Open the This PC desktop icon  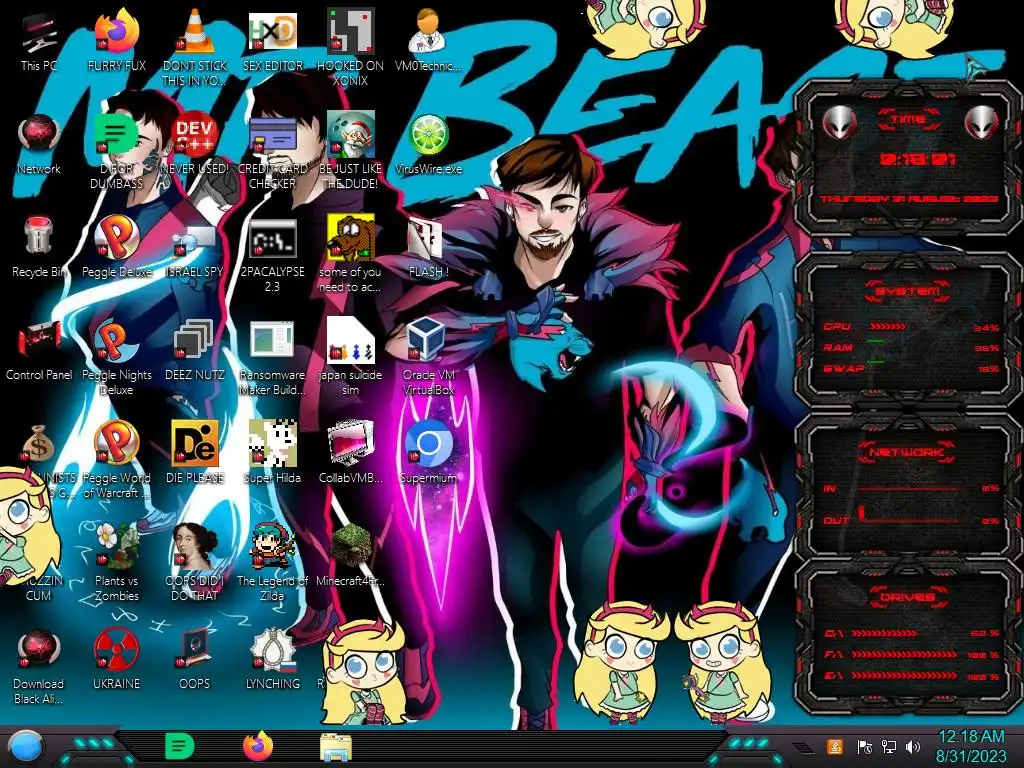pyautogui.click(x=39, y=42)
